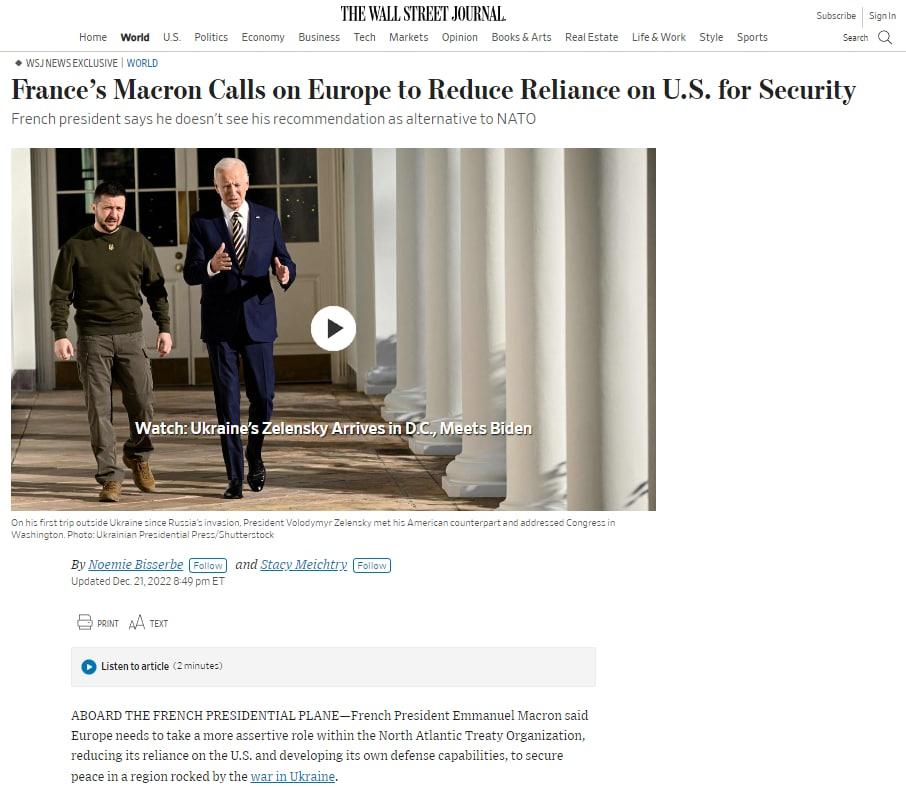Image resolution: width=906 pixels, height=787 pixels.
Task: Click the text size AA icon
Action: click(136, 623)
